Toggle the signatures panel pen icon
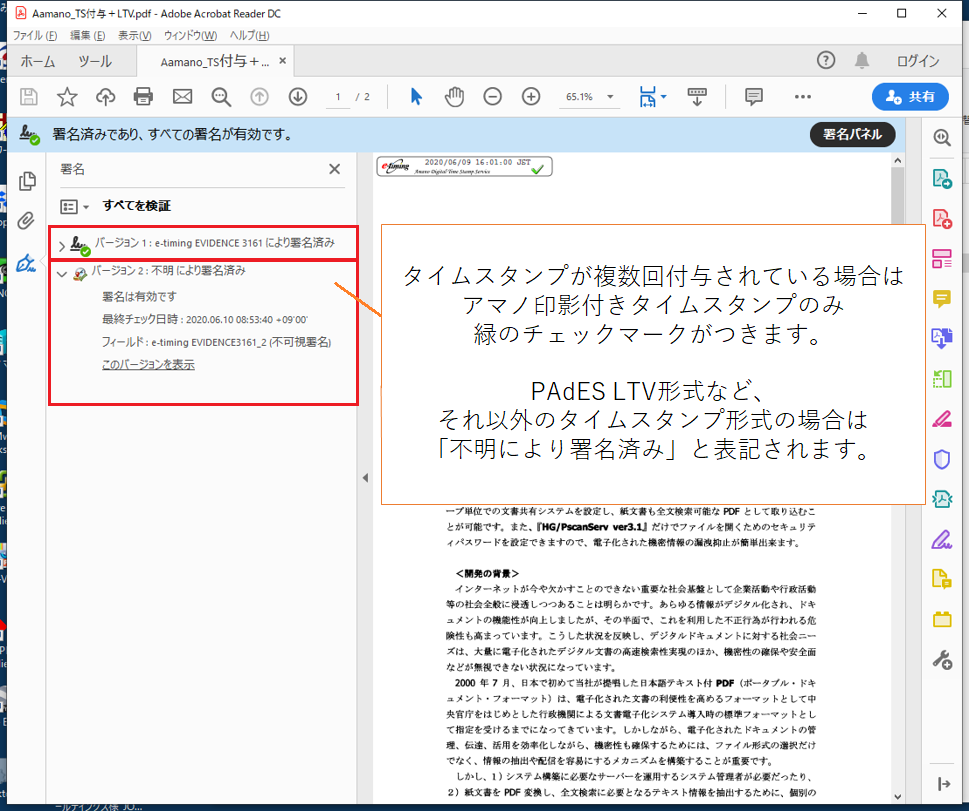The image size is (969, 811). click(26, 263)
